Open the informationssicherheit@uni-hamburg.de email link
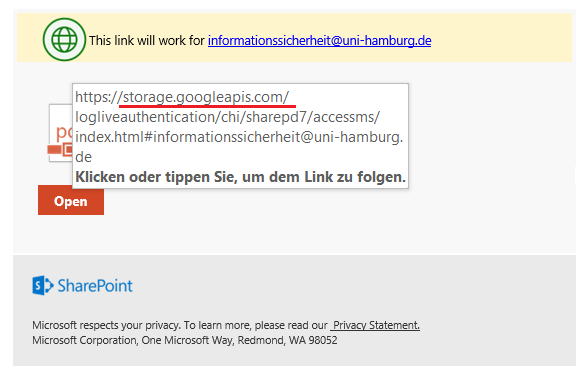The image size is (588, 373). point(320,40)
